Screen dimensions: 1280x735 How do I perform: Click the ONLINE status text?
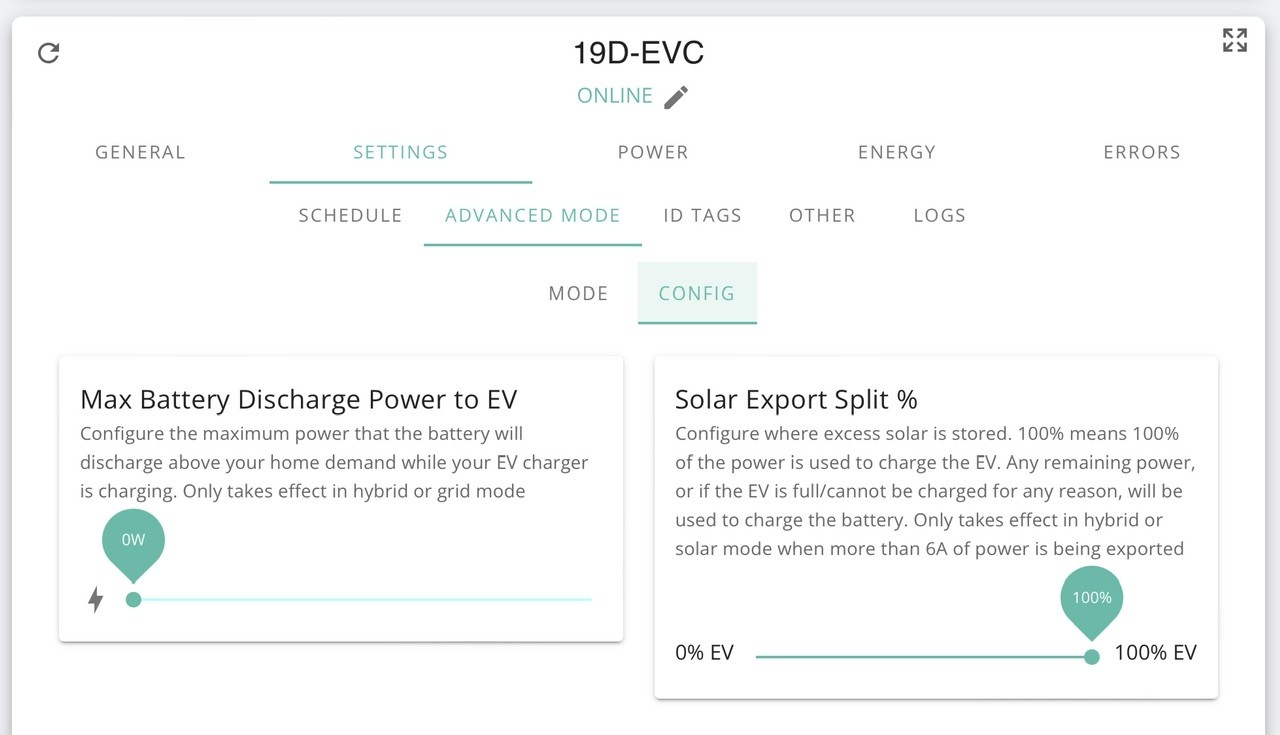[x=615, y=96]
